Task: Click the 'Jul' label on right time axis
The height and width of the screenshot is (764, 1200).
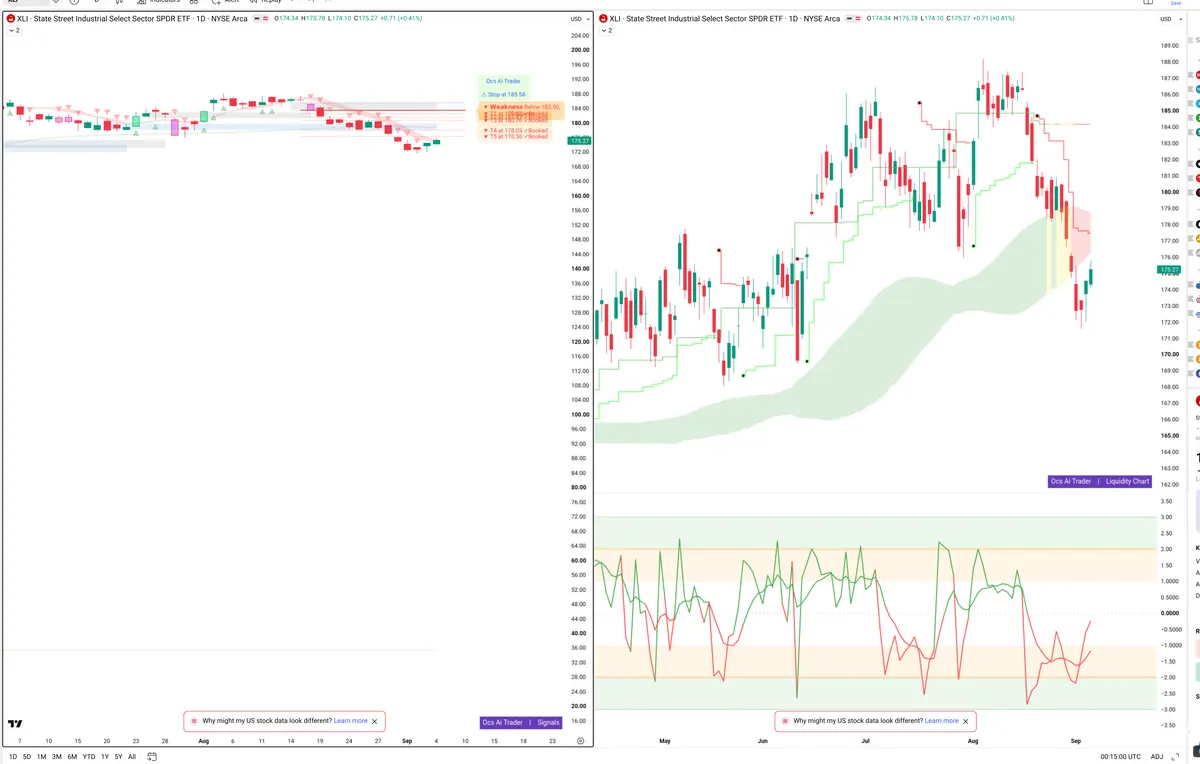Action: pyautogui.click(x=865, y=741)
